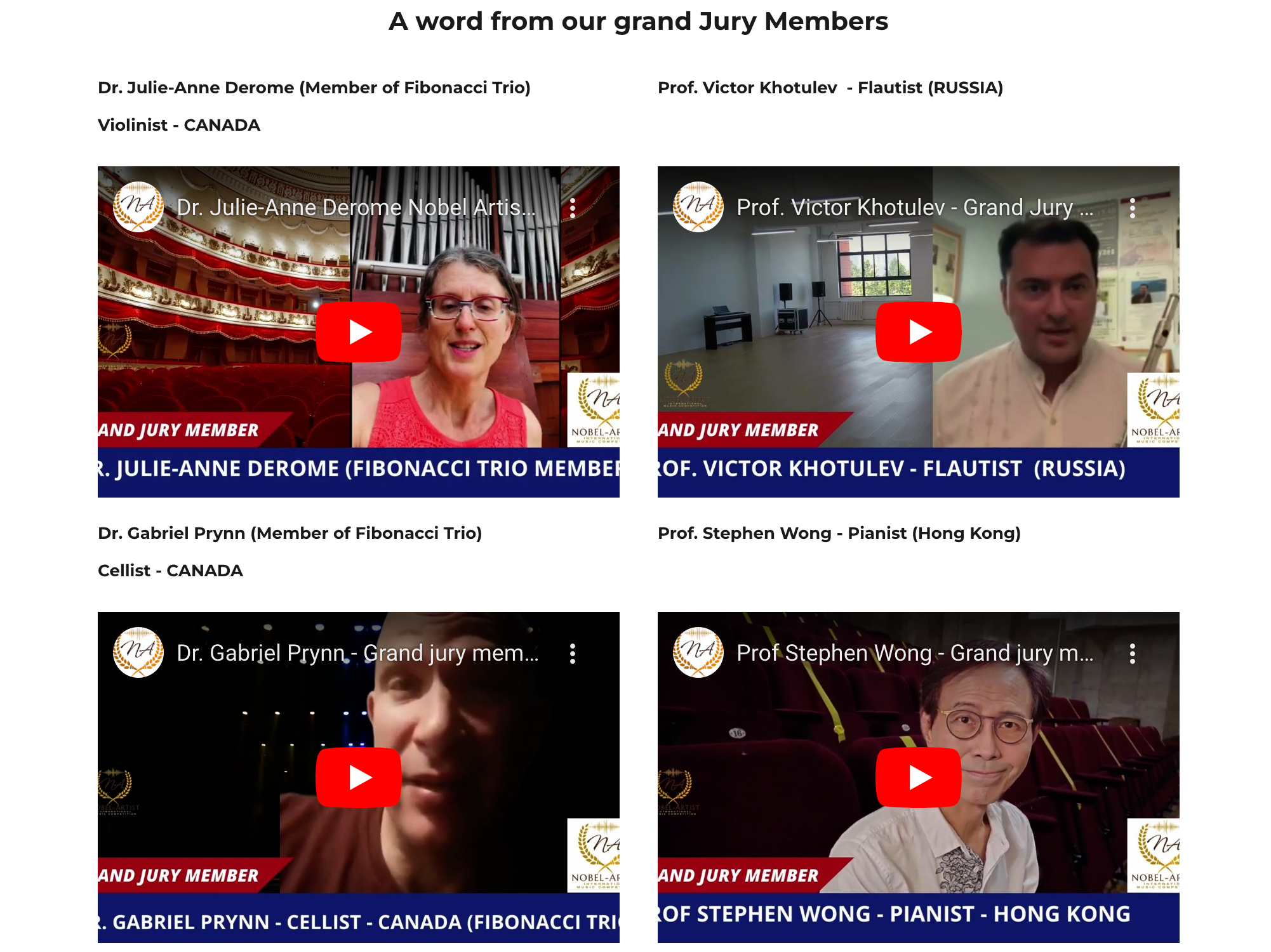Open more options on Julie-Anne Derome video
This screenshot has width=1271, height=952.
[573, 208]
